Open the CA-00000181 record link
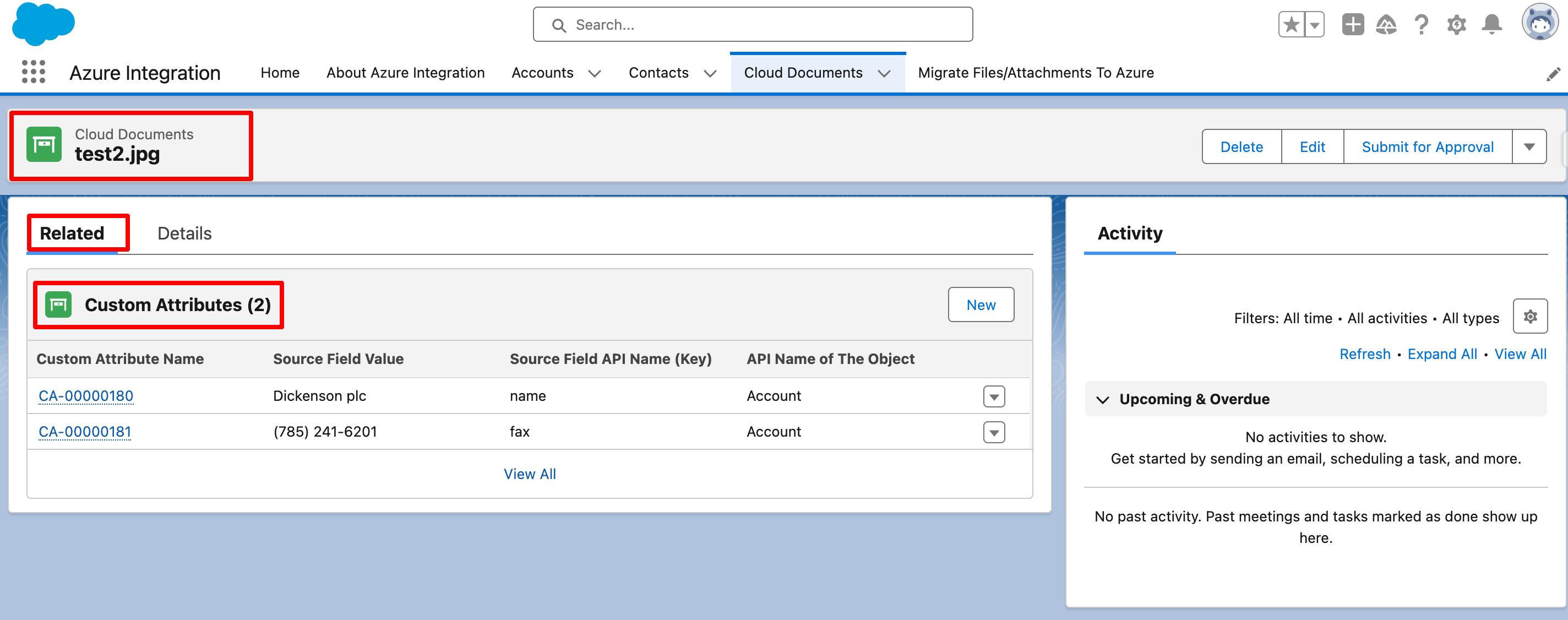Viewport: 1568px width, 620px height. pos(85,432)
